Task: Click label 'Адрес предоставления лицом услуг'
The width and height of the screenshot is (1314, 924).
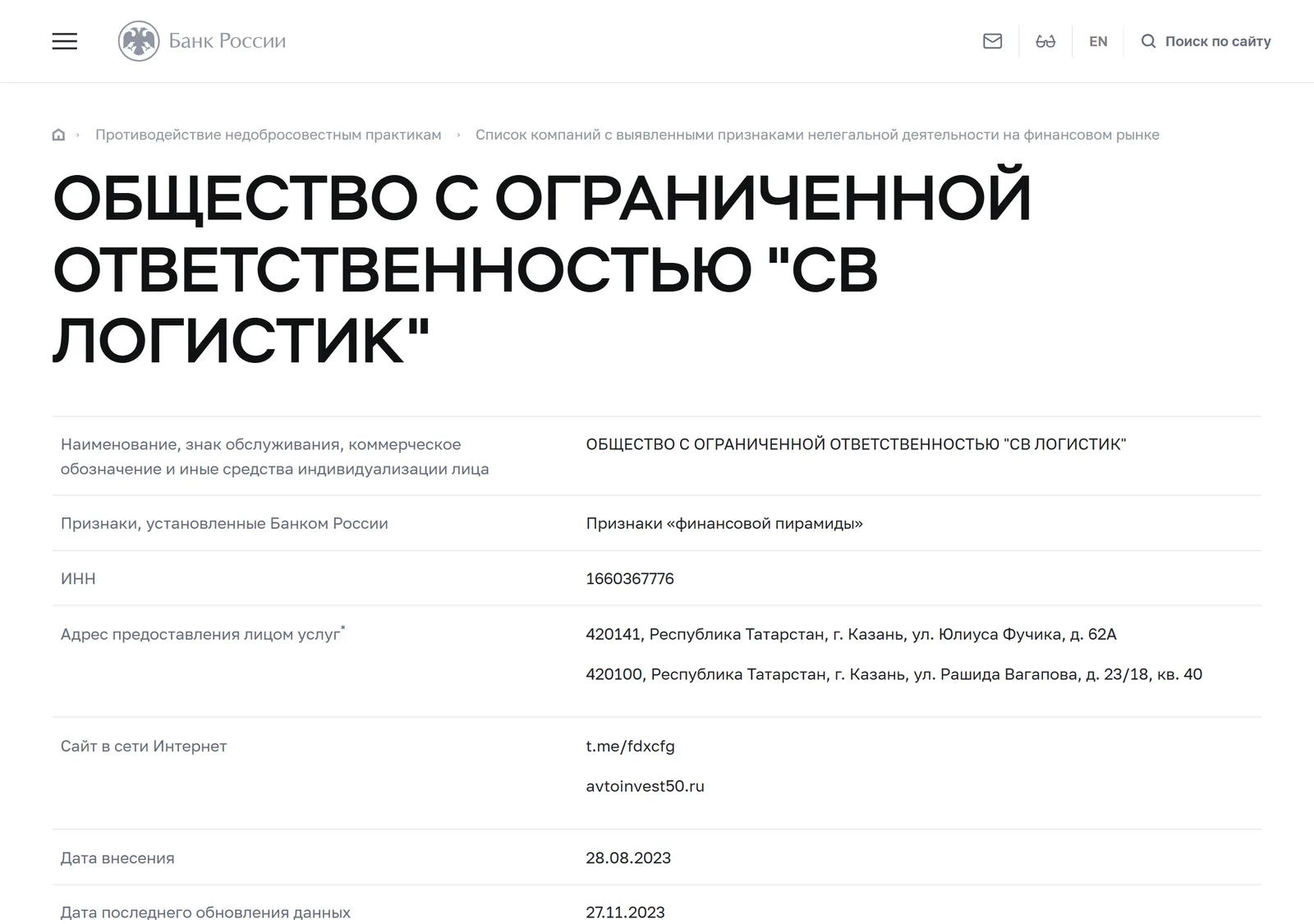Action: pos(203,634)
